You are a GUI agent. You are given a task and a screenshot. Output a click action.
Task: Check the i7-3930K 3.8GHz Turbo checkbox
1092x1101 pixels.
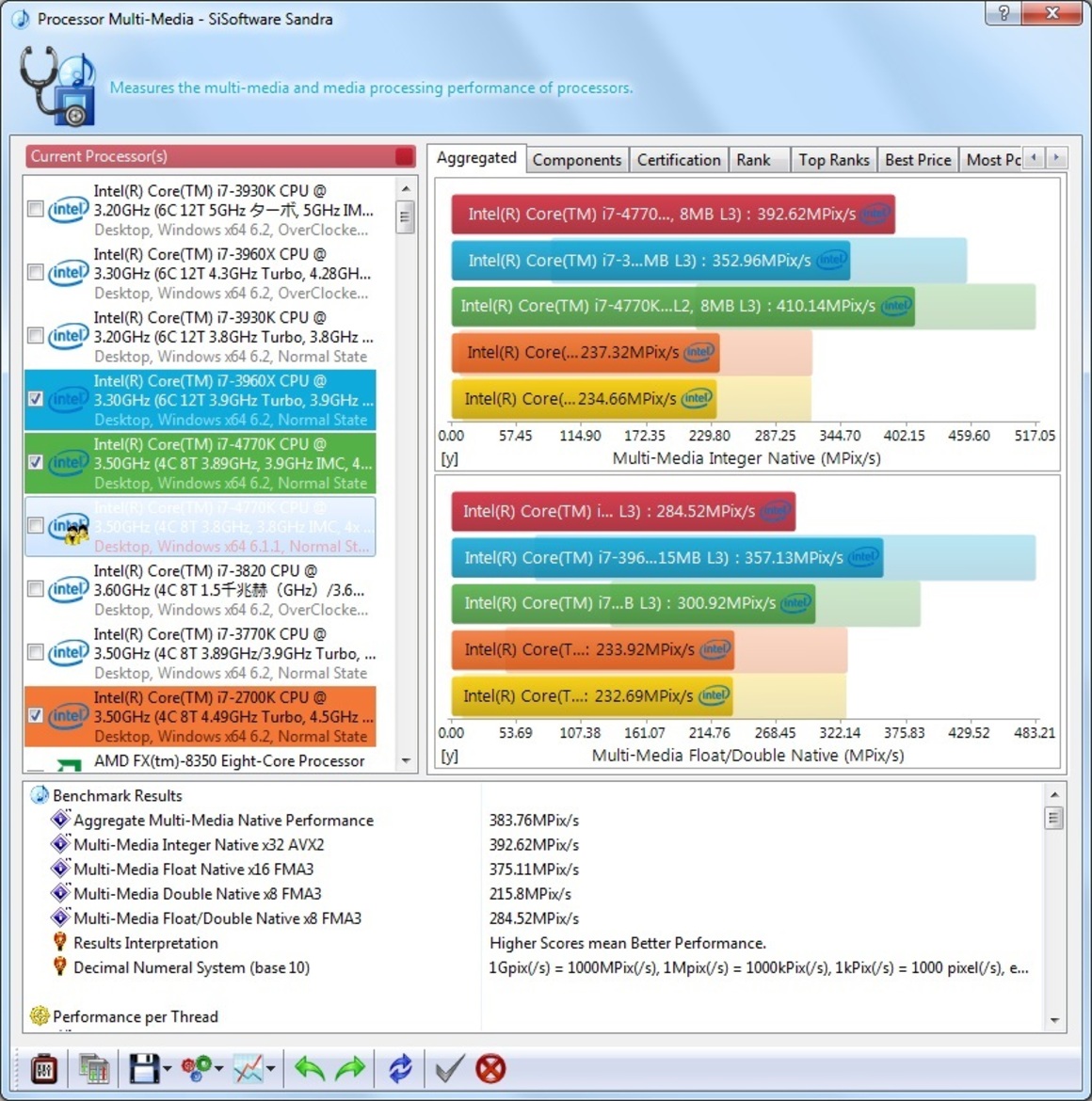pos(35,336)
